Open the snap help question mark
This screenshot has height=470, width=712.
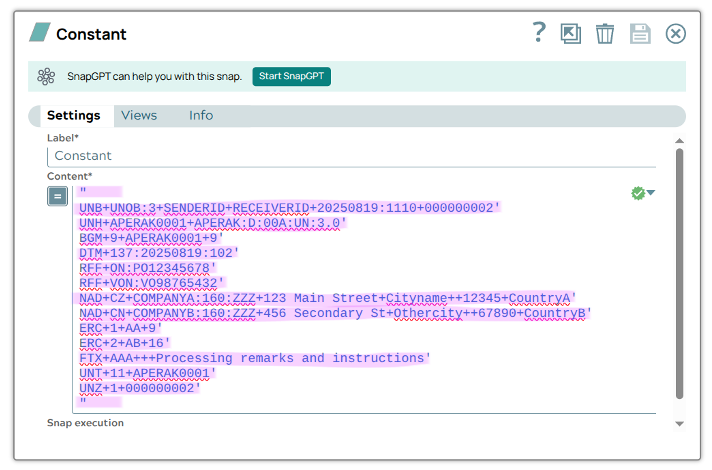click(539, 33)
